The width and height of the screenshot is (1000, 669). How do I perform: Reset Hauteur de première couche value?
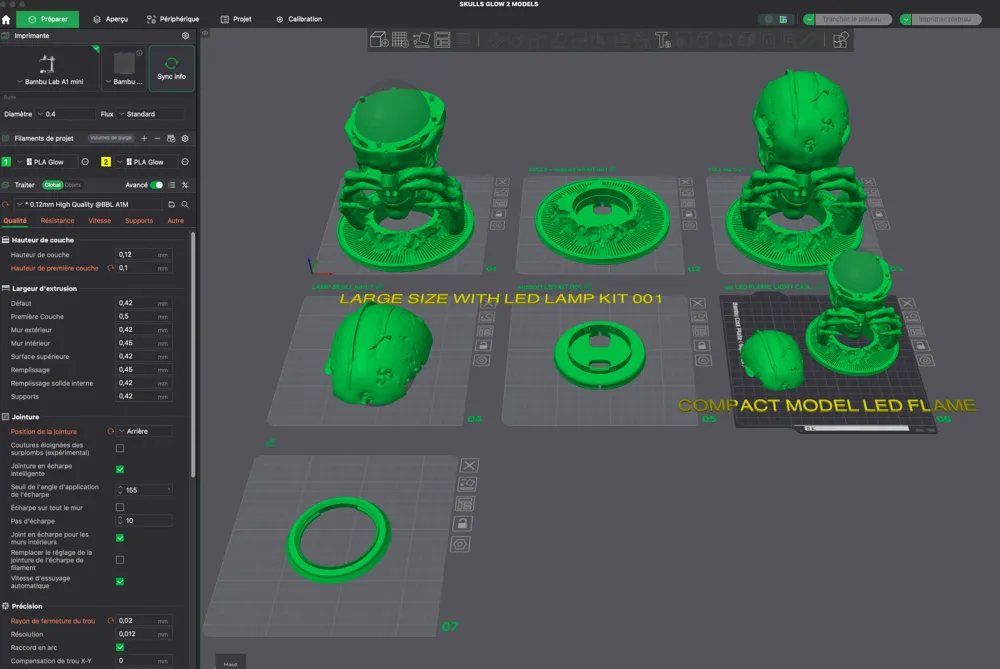(110, 268)
